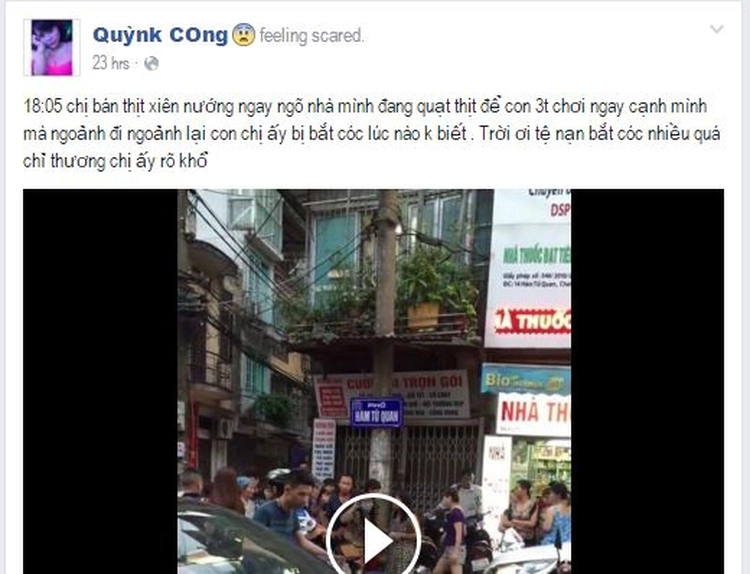Click the globe public privacy icon
The width and height of the screenshot is (750, 574).
coord(151,63)
